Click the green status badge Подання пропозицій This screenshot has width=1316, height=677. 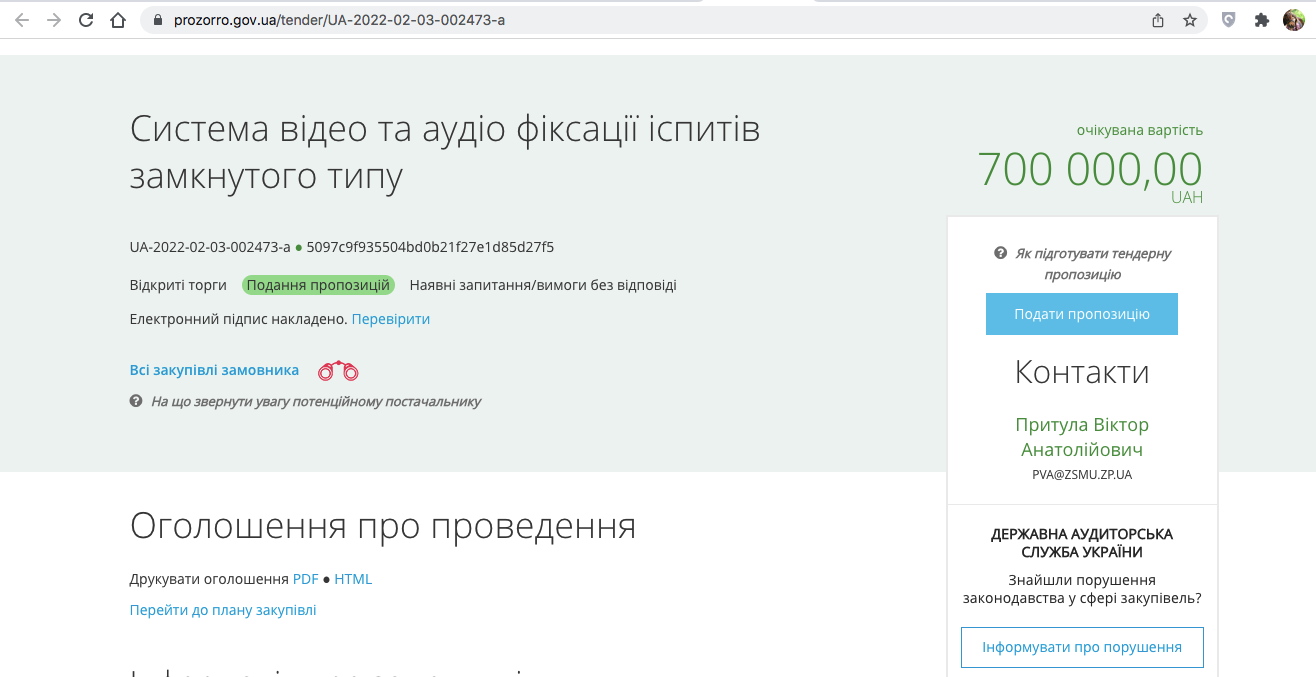tap(318, 285)
